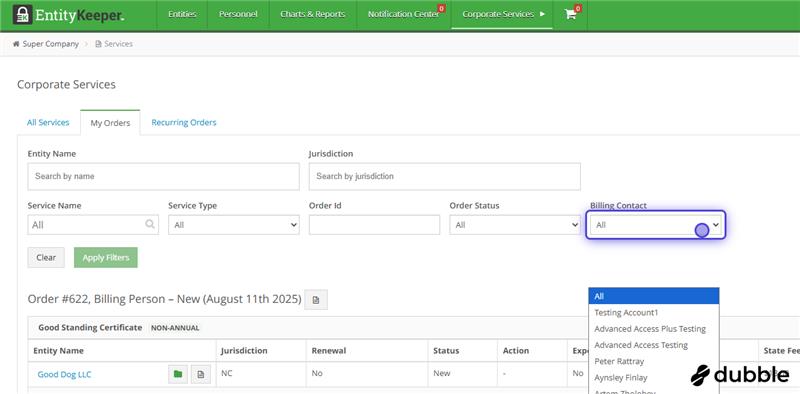Open document icon next to Order #622
800x394 pixels.
tap(316, 300)
